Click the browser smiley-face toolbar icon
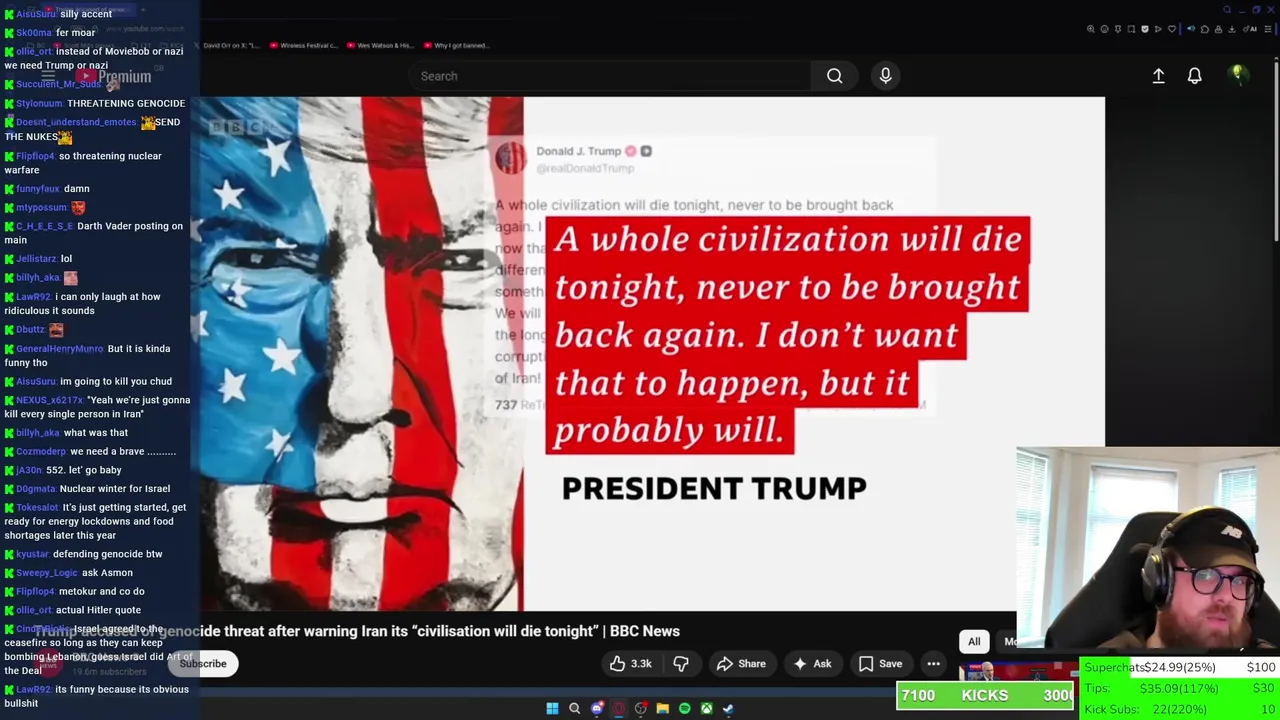Image resolution: width=1280 pixels, height=720 pixels. [1104, 29]
